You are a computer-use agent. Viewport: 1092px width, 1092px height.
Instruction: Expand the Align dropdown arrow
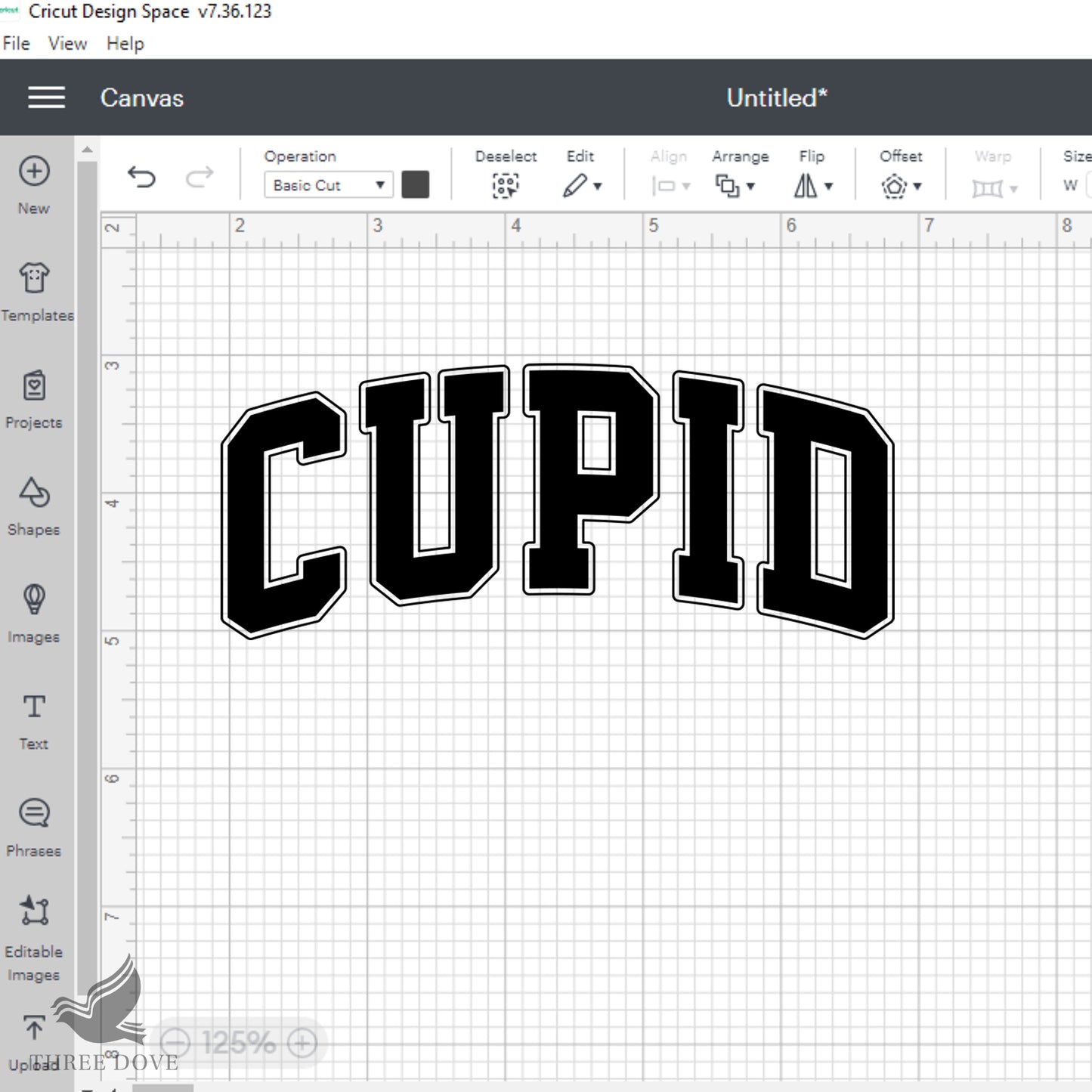click(686, 186)
